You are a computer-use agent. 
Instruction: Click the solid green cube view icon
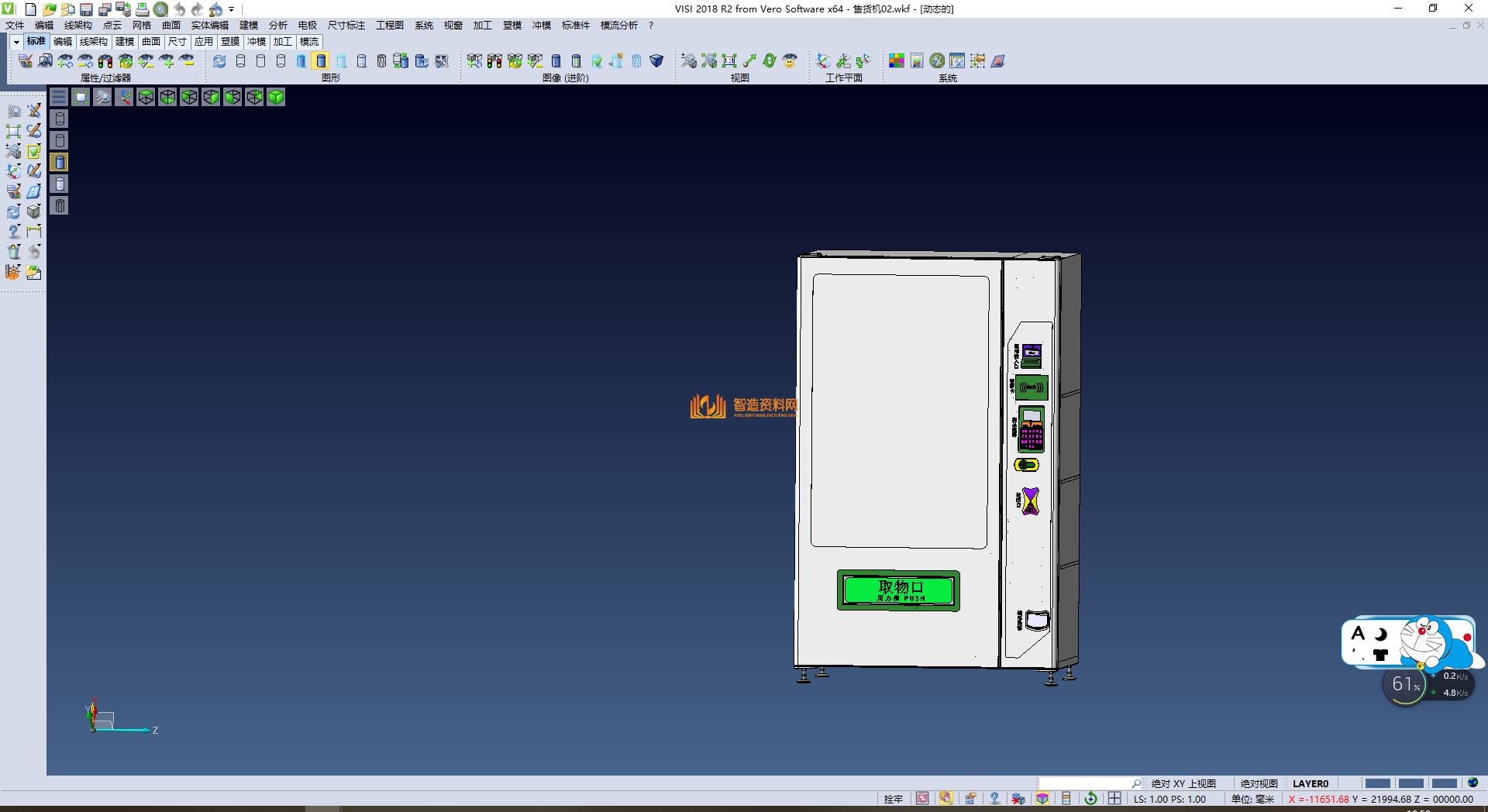click(x=276, y=97)
